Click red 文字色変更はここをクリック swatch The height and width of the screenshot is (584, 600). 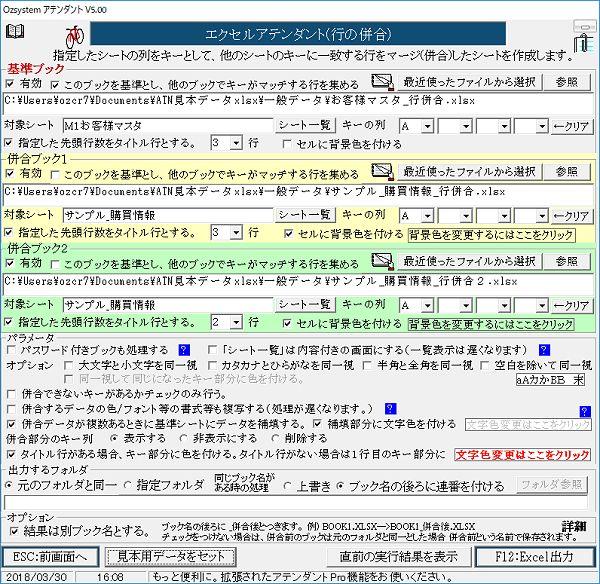point(522,455)
